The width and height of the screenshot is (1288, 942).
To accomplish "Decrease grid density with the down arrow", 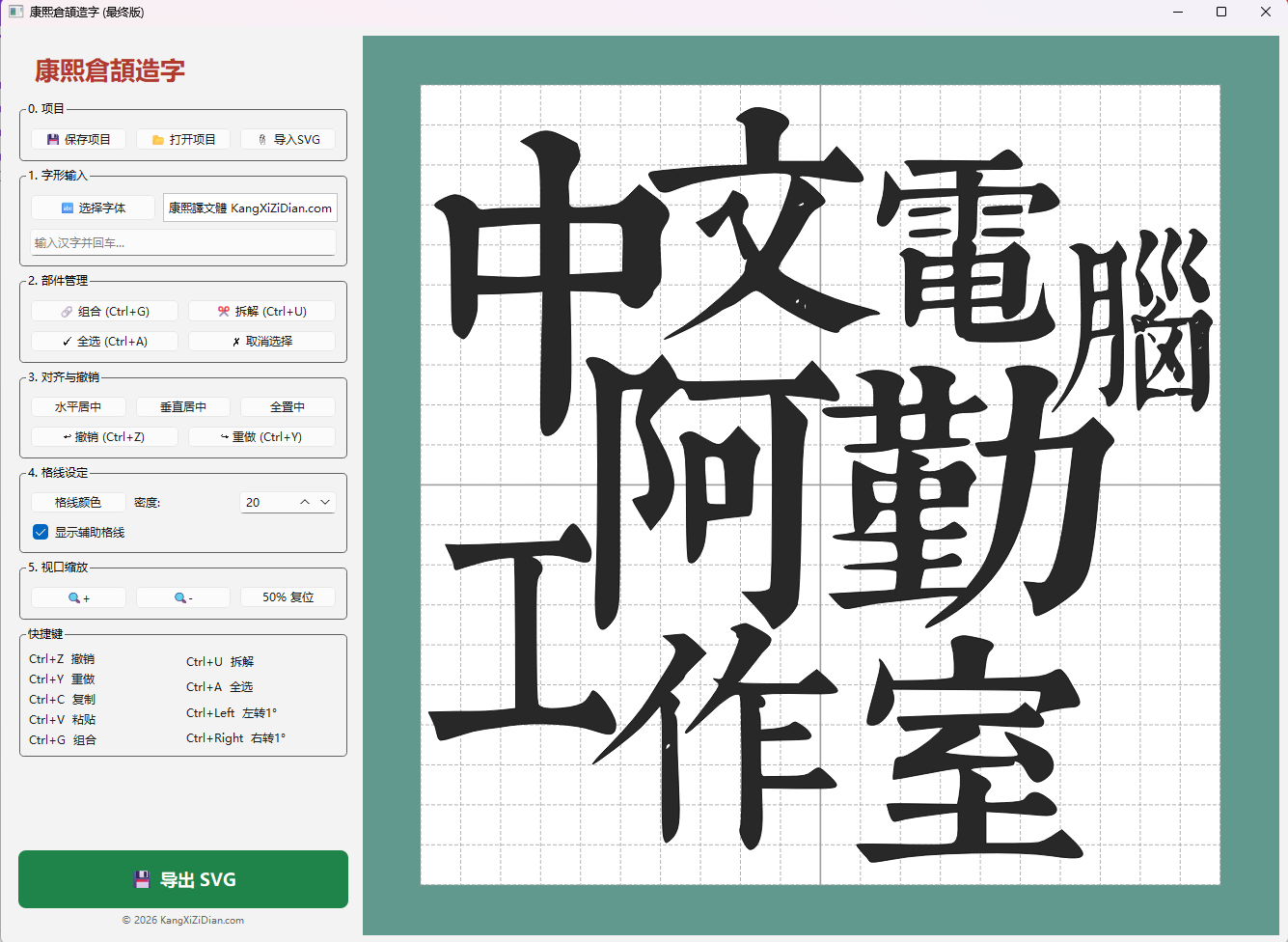I will (x=325, y=503).
